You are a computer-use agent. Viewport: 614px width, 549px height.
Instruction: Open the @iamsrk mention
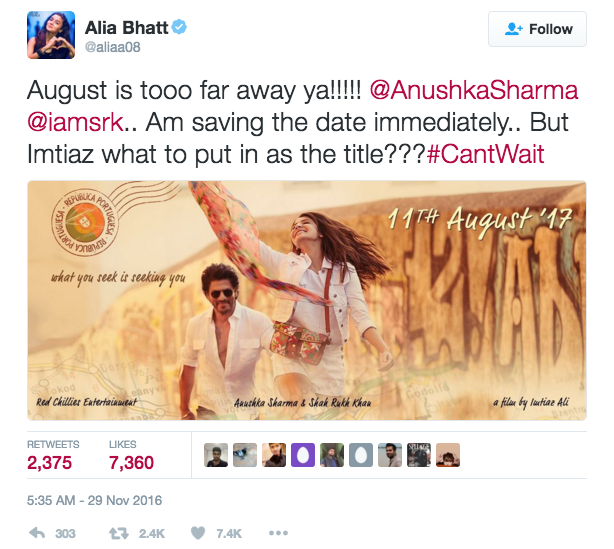75,122
